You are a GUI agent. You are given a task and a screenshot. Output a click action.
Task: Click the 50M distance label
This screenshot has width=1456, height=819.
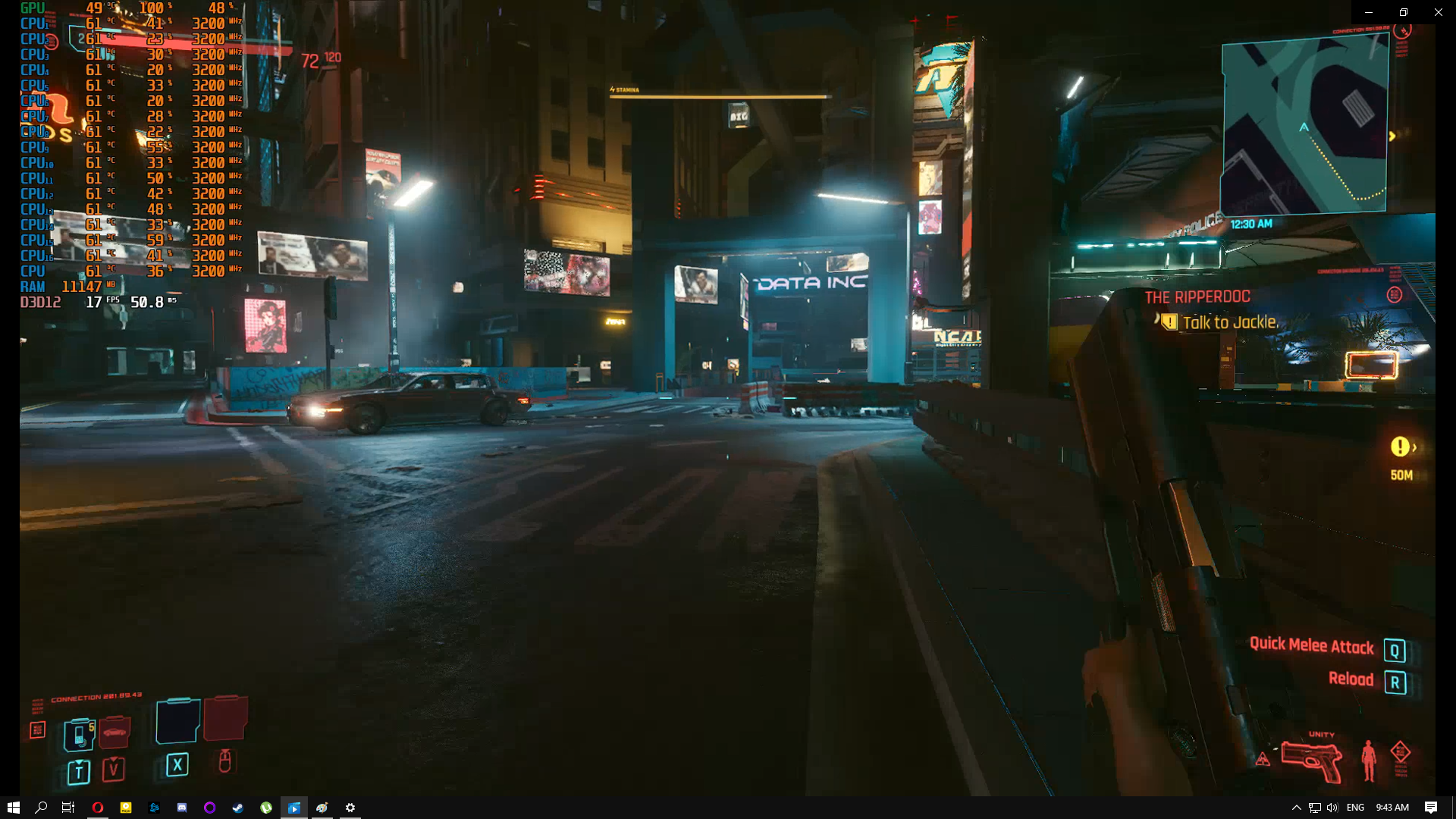click(x=1401, y=475)
